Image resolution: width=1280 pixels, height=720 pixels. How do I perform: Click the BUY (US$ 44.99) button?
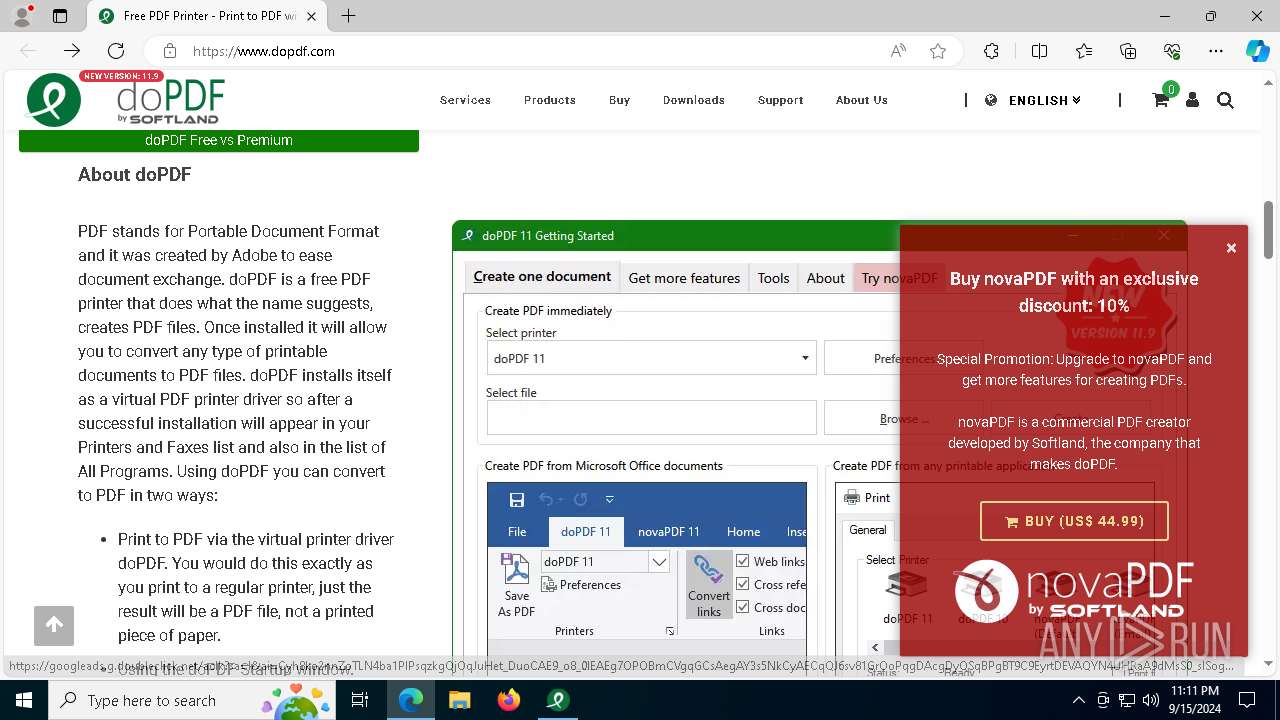[1074, 521]
